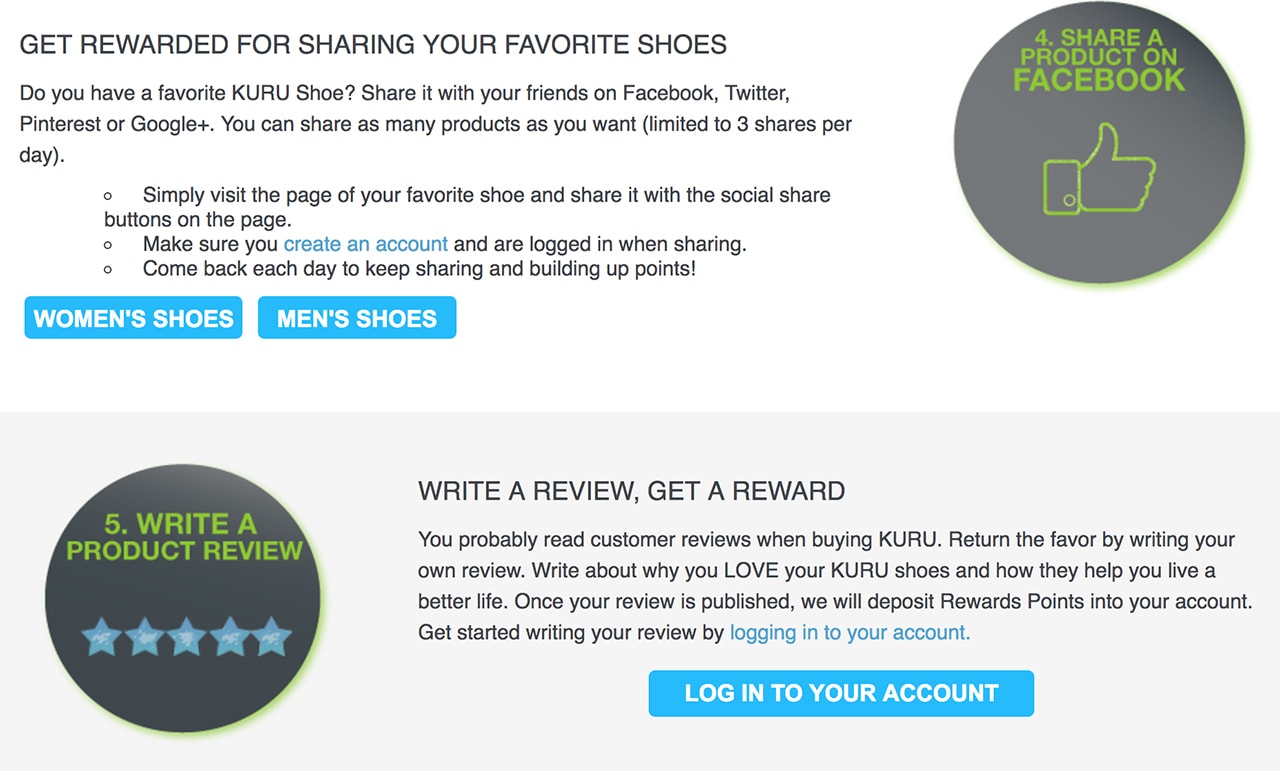
Task: Click the 'Write a Review, Get a Reward' heading
Action: (x=631, y=491)
